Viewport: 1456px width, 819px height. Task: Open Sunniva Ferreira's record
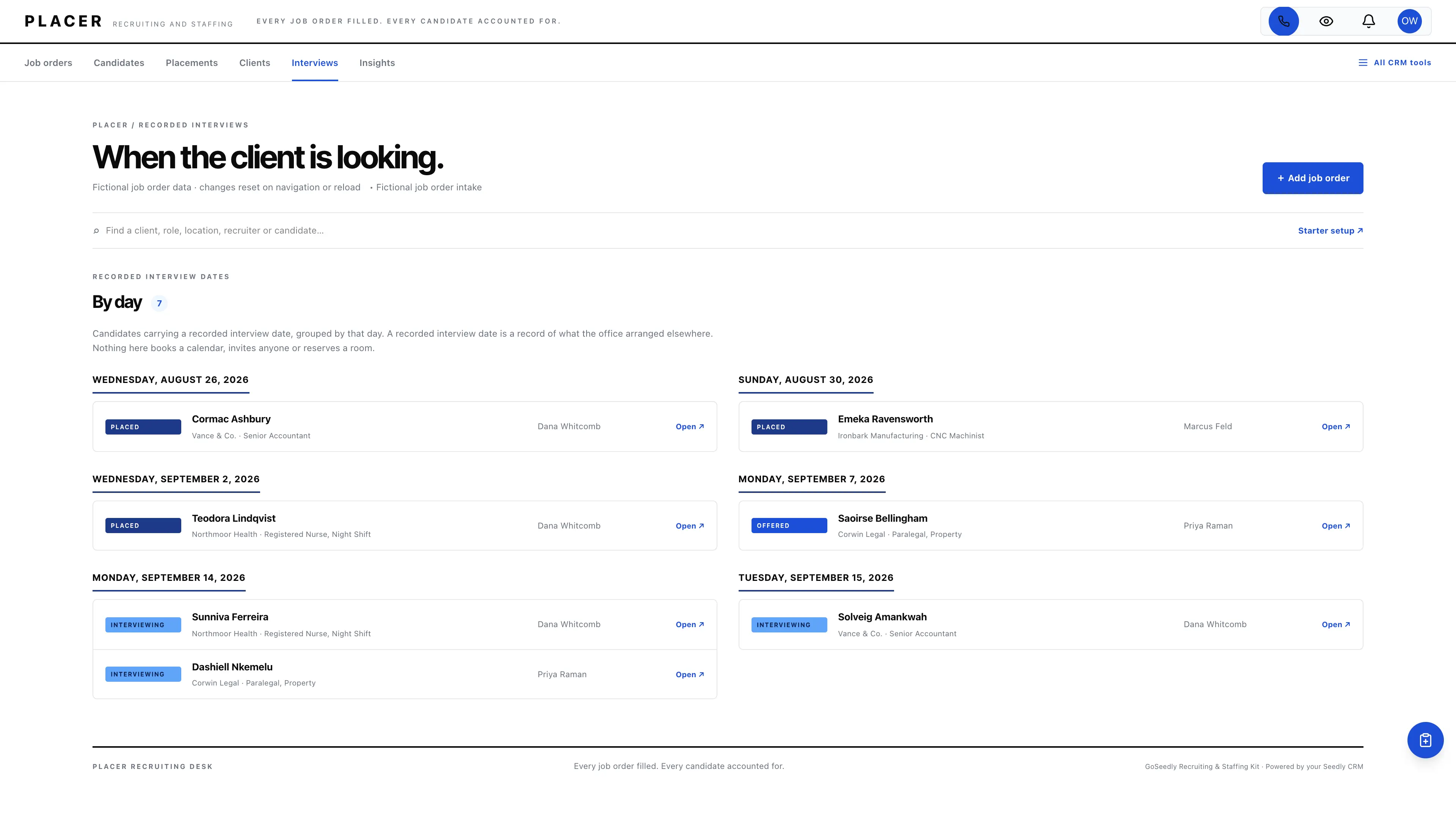coord(690,624)
